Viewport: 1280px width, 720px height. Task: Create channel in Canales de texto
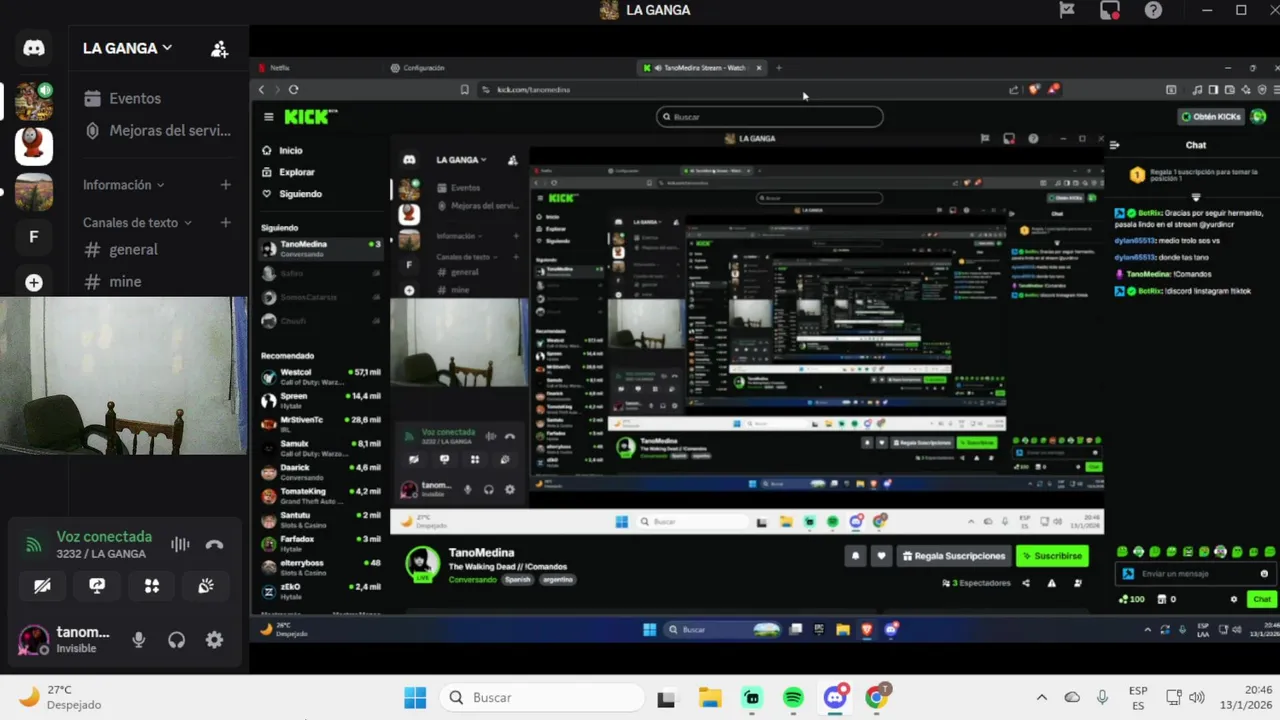[x=226, y=222]
